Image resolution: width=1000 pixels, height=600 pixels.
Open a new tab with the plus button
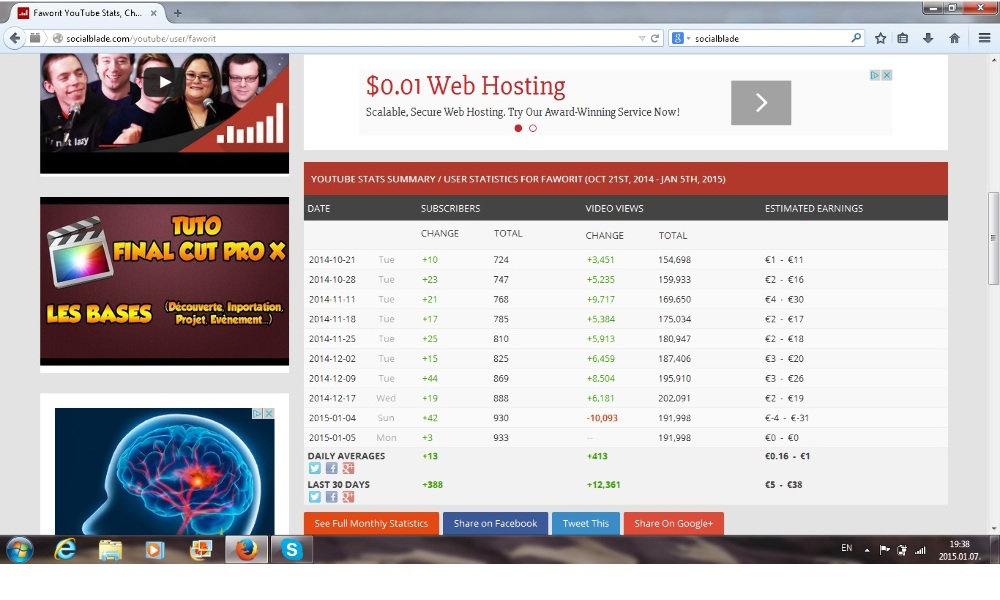click(177, 13)
